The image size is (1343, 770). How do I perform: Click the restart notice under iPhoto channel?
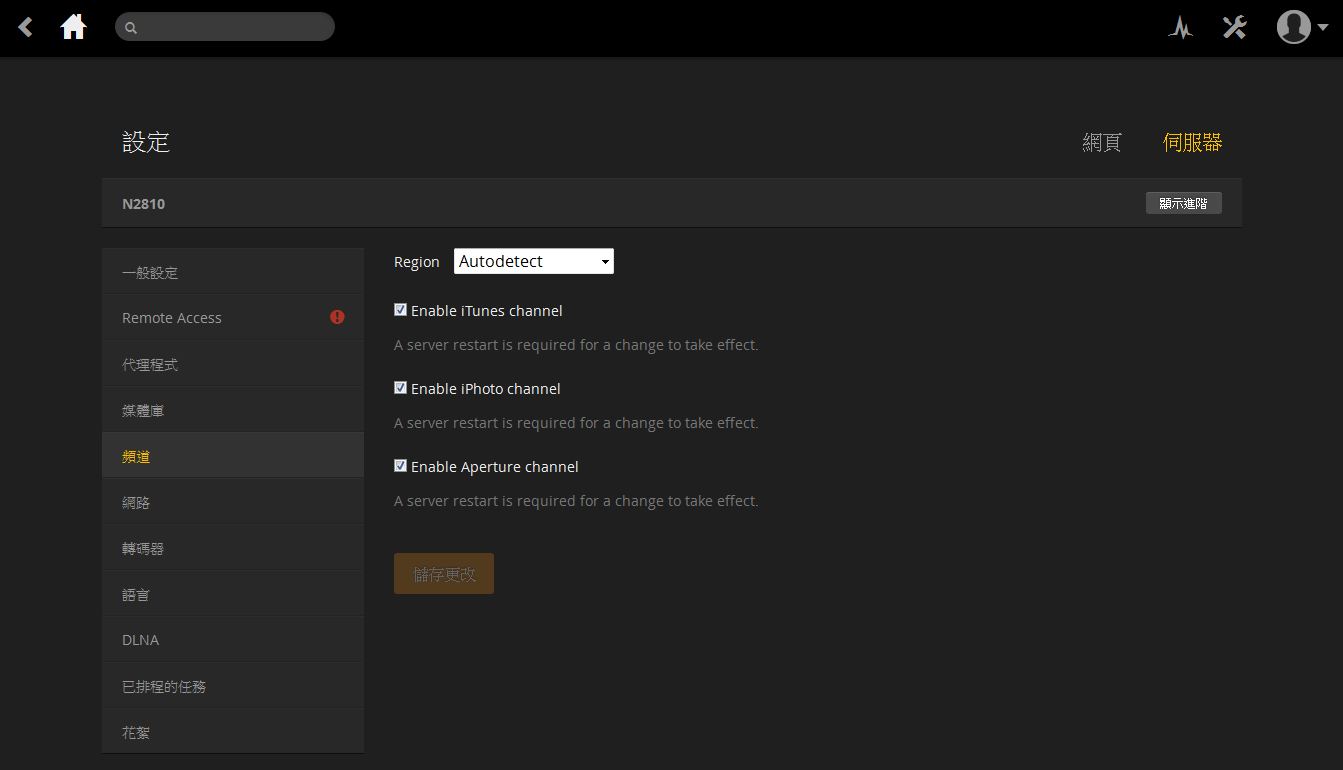point(576,423)
